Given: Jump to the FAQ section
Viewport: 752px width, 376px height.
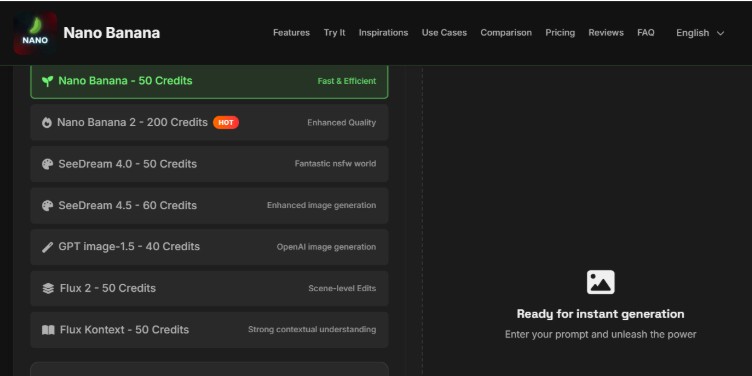Looking at the screenshot, I should pos(646,33).
